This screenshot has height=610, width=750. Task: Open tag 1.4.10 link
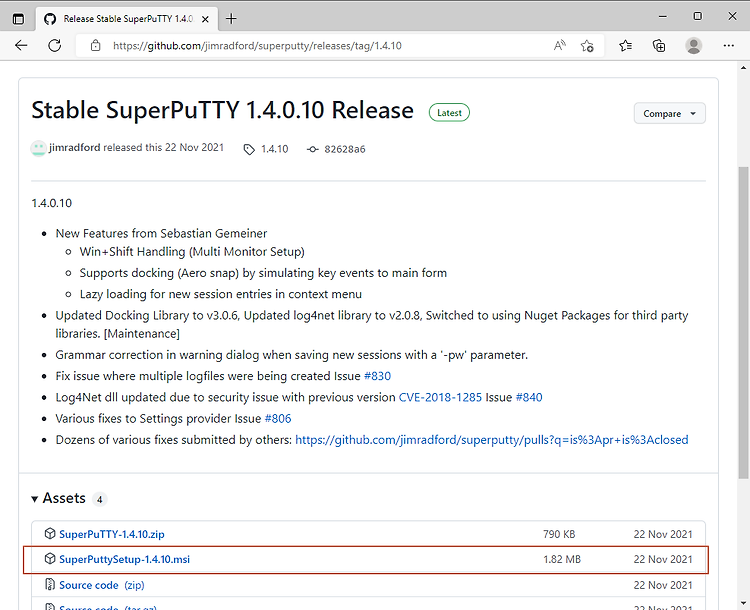(266, 149)
